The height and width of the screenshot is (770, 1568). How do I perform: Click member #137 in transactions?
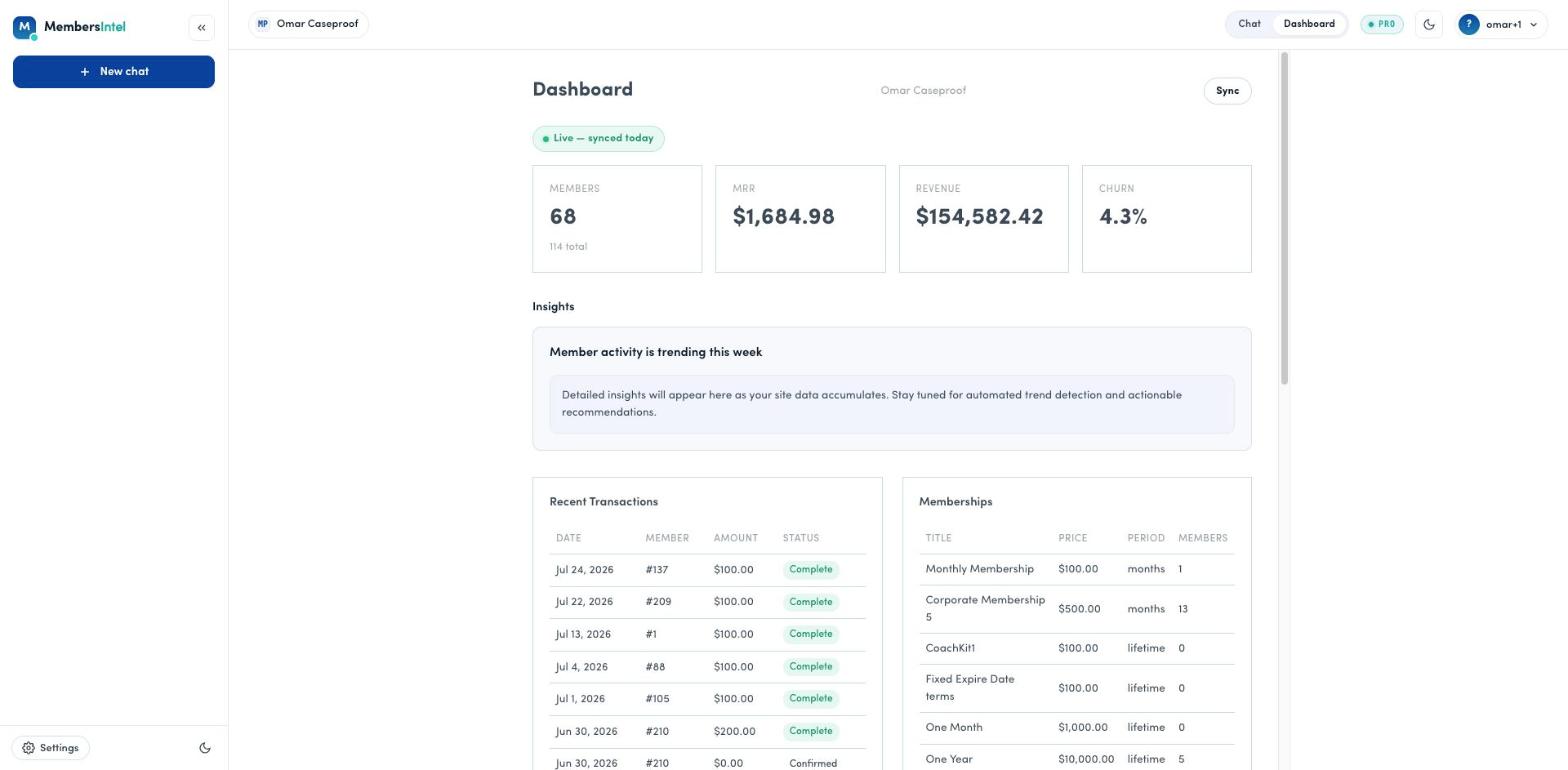point(657,570)
